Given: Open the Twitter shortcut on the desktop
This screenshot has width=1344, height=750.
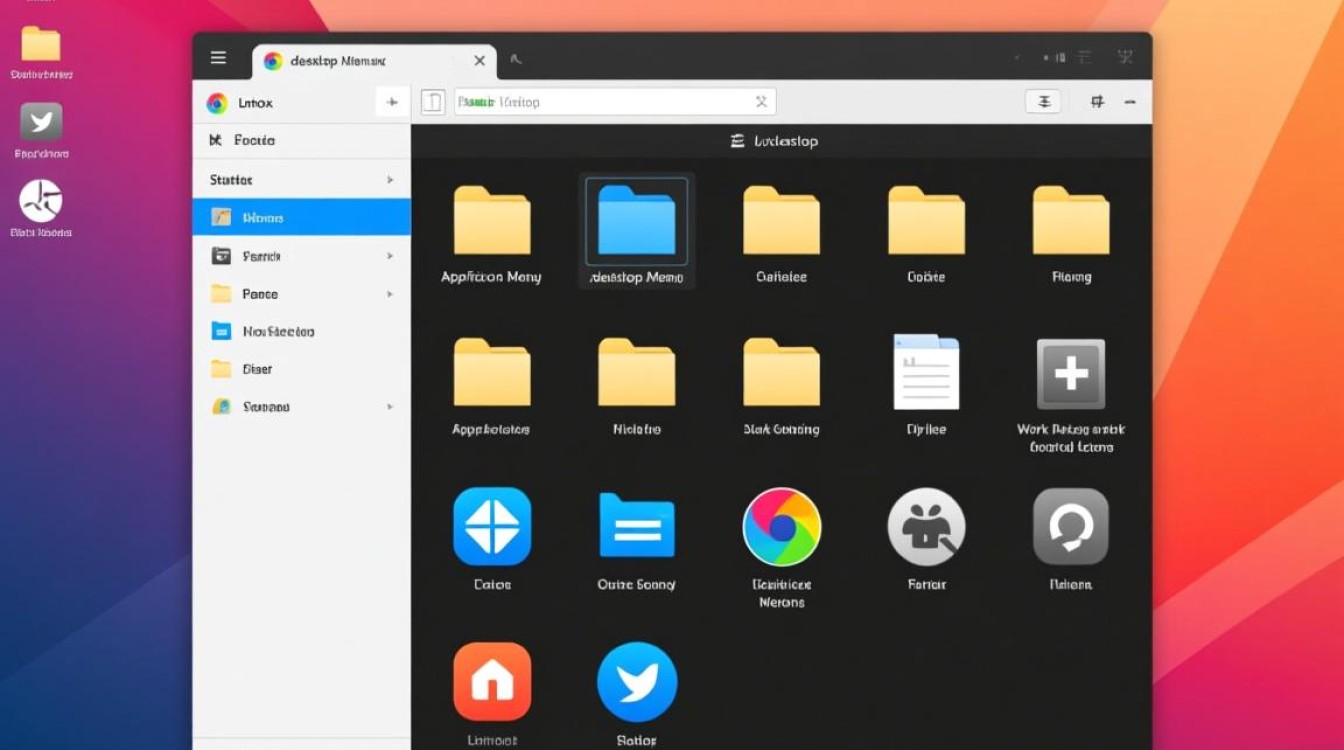Looking at the screenshot, I should (40, 122).
